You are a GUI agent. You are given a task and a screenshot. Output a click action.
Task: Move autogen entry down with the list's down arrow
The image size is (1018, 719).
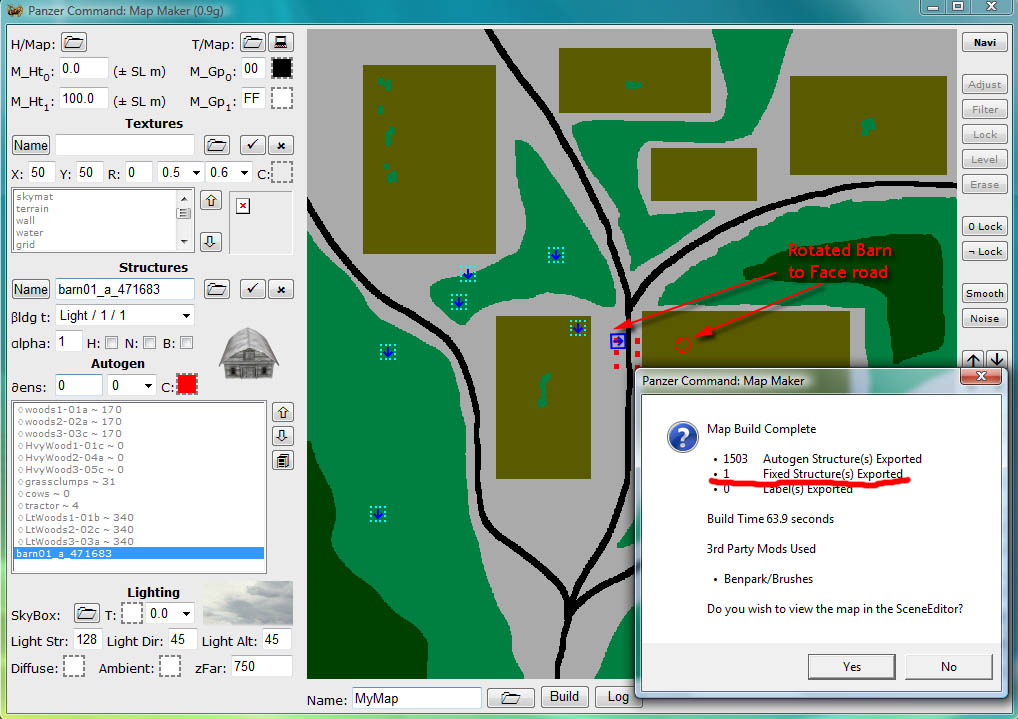pos(283,436)
